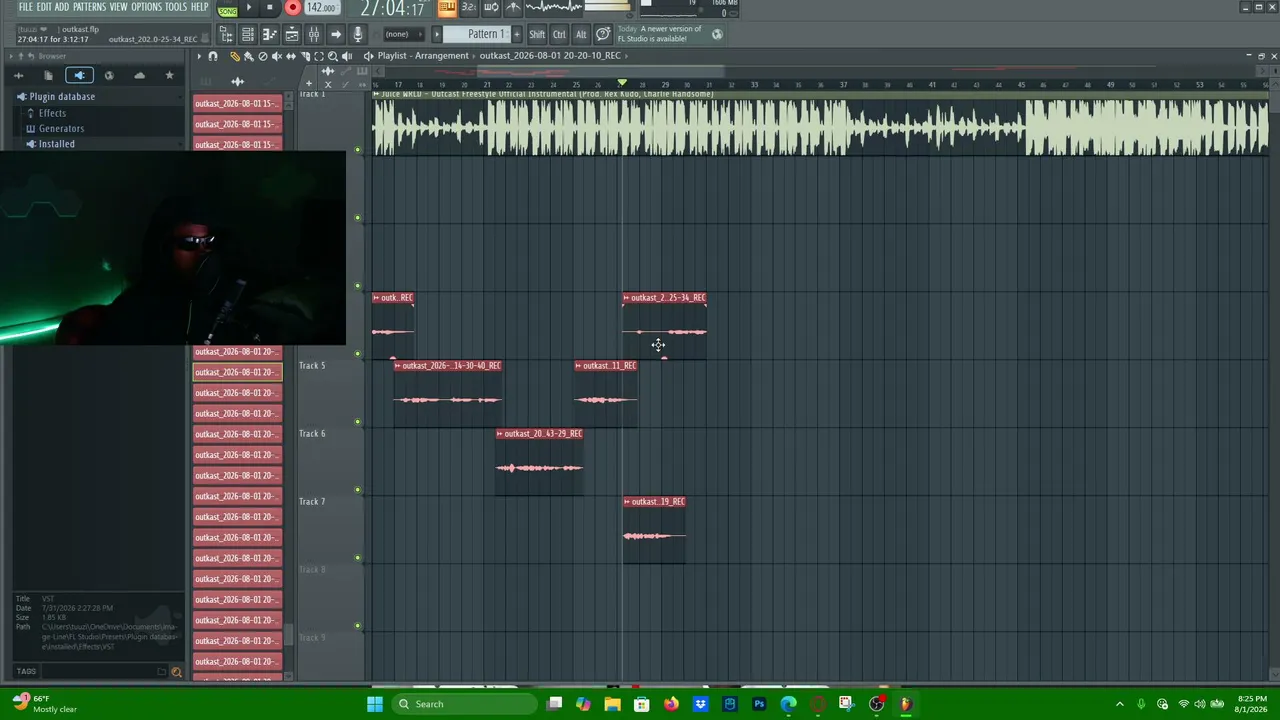Open the Generators folder in browser

pyautogui.click(x=61, y=129)
